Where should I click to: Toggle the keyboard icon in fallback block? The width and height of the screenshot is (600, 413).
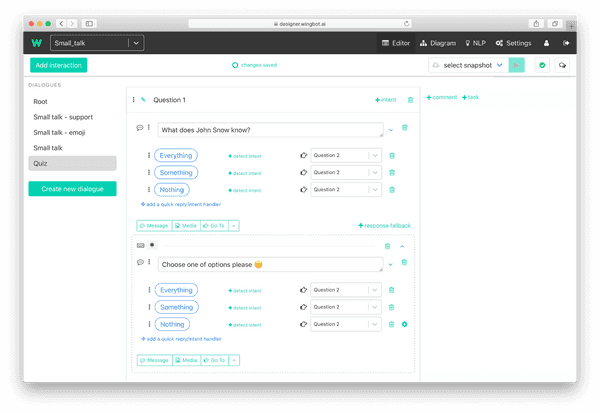click(x=140, y=245)
